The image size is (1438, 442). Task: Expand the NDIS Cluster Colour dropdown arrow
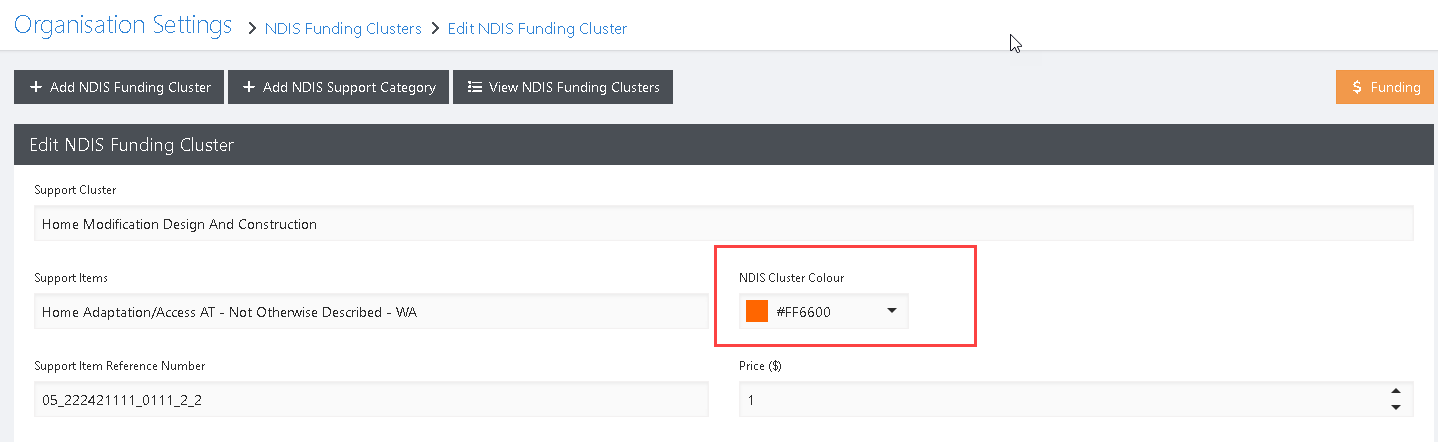pyautogui.click(x=892, y=311)
